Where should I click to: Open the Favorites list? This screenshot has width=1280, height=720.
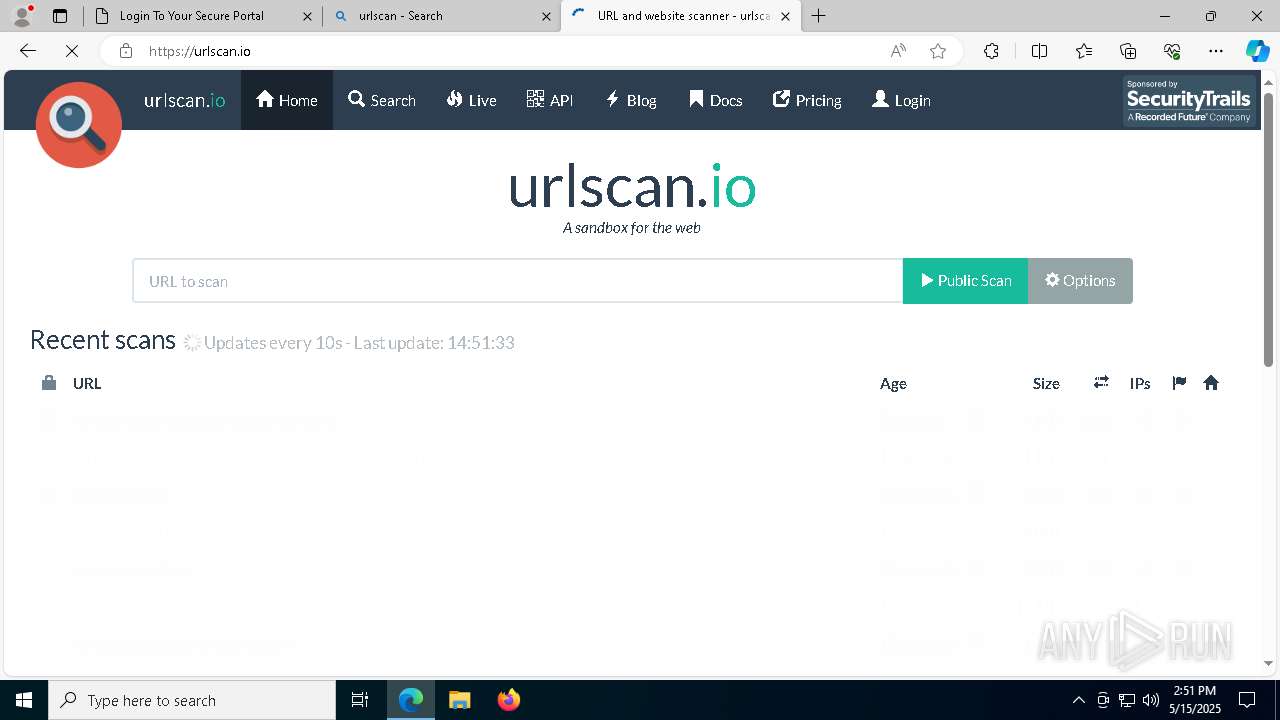pos(1084,51)
